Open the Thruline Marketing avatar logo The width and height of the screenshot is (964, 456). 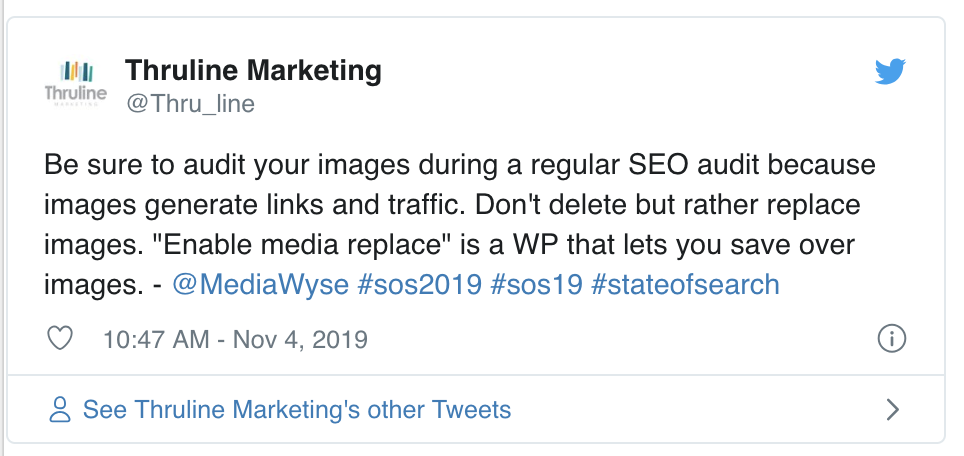(76, 84)
